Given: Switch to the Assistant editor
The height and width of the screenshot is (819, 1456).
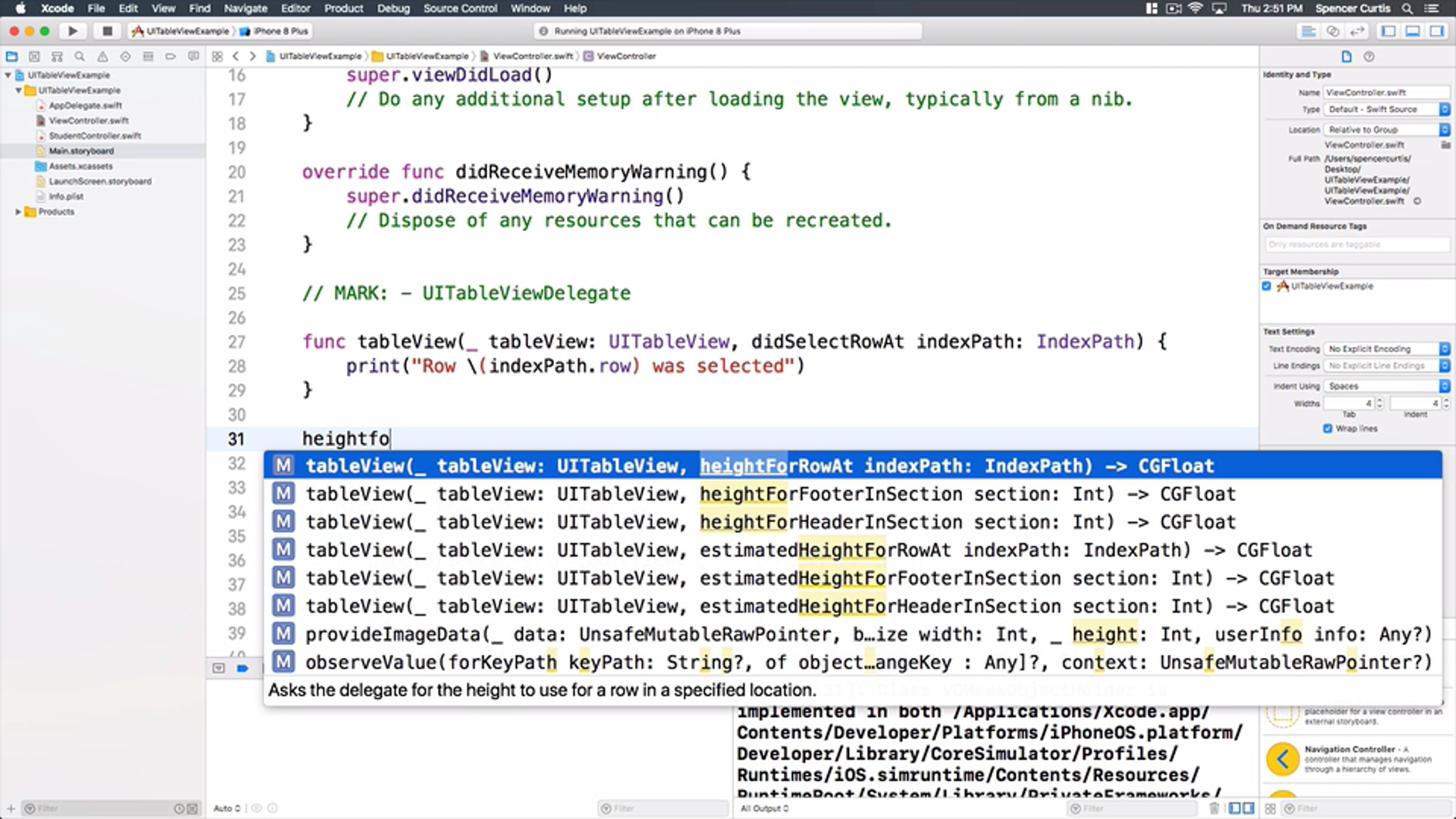Looking at the screenshot, I should (x=1332, y=31).
